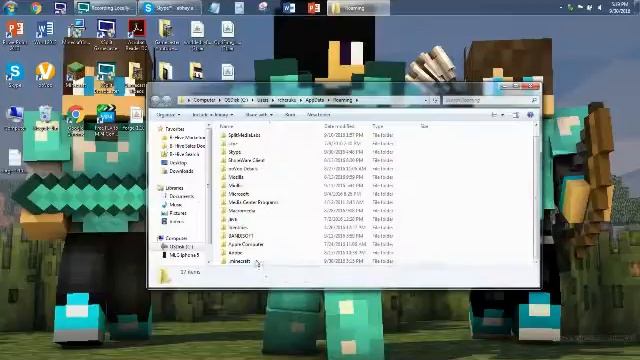
Task: Click Users in the address breadcrumb
Action: [x=262, y=100]
